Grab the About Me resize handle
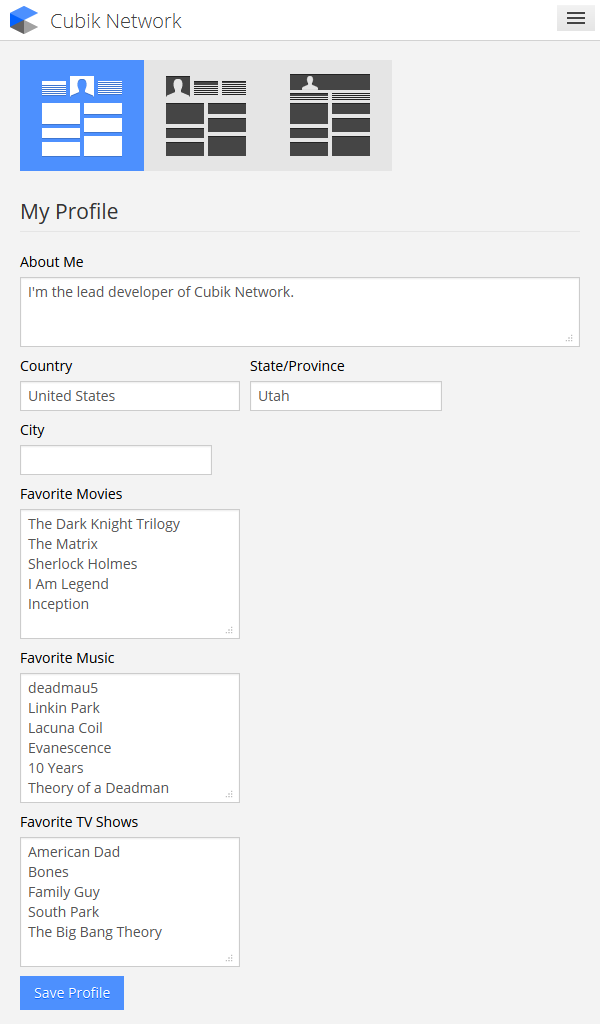This screenshot has width=600, height=1024. coord(570,338)
